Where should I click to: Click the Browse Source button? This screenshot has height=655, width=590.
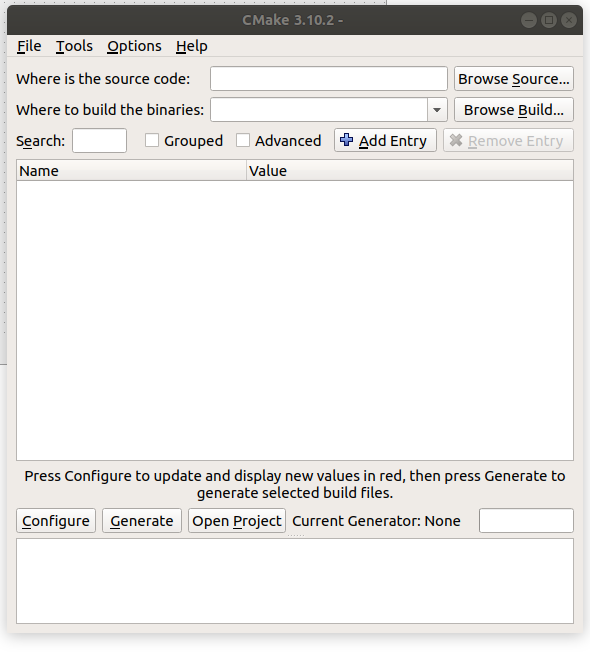click(x=514, y=79)
